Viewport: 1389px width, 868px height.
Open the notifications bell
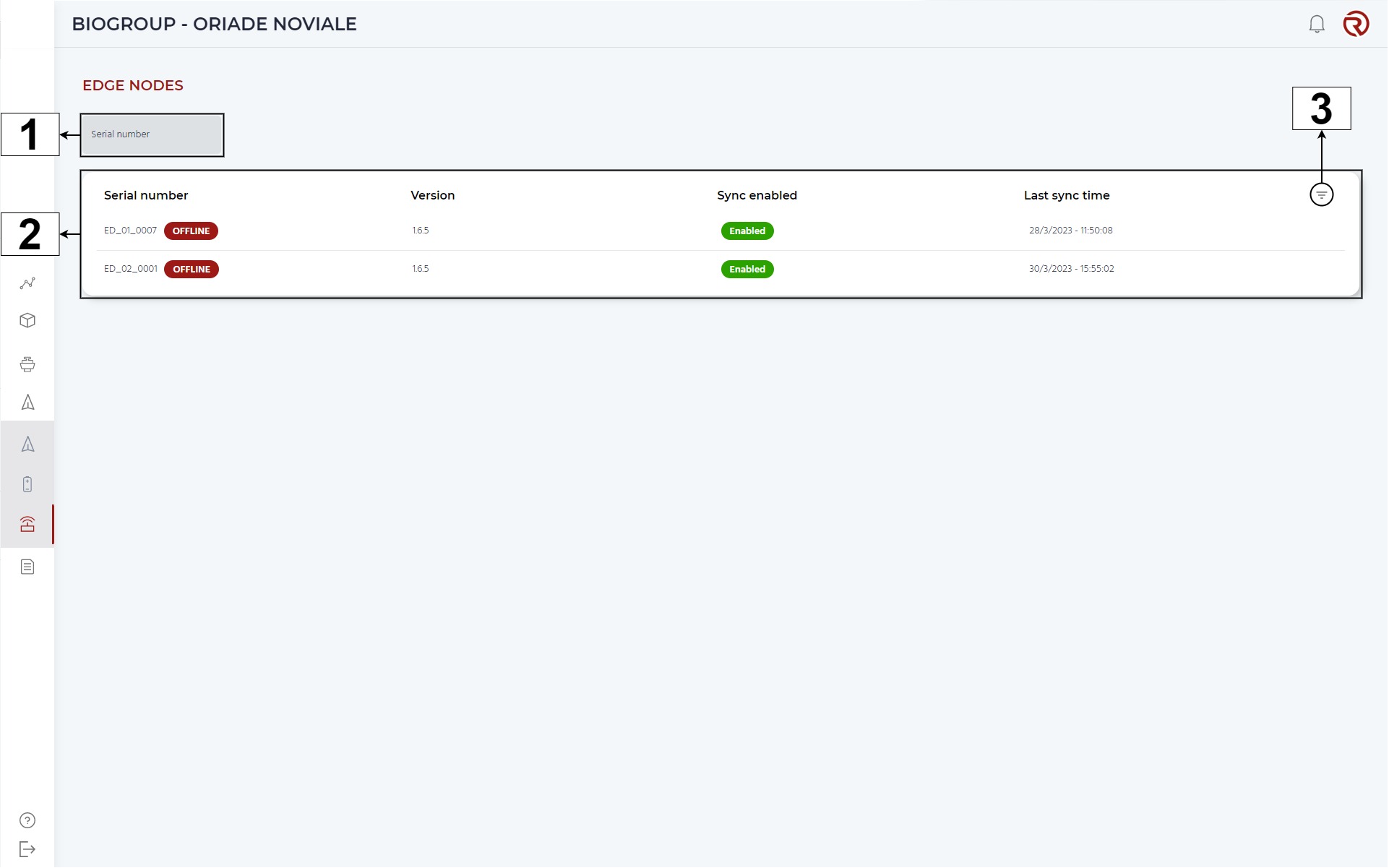tap(1317, 24)
